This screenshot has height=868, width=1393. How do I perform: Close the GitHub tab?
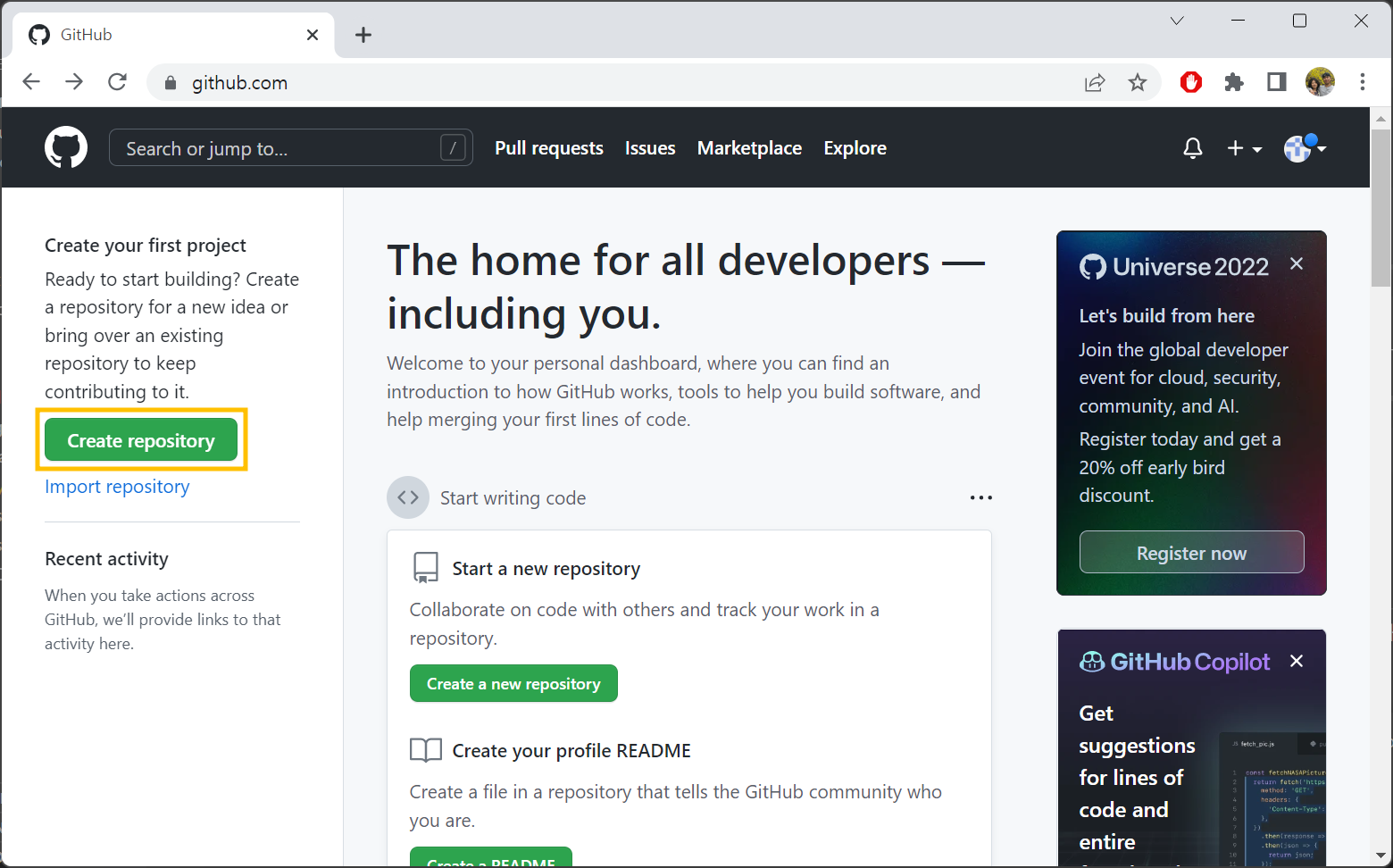(313, 35)
